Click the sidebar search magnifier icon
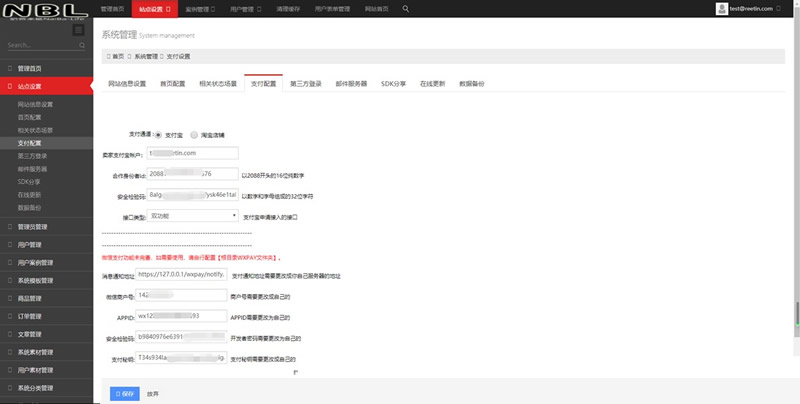Viewport: 800px width, 404px height. [82, 45]
